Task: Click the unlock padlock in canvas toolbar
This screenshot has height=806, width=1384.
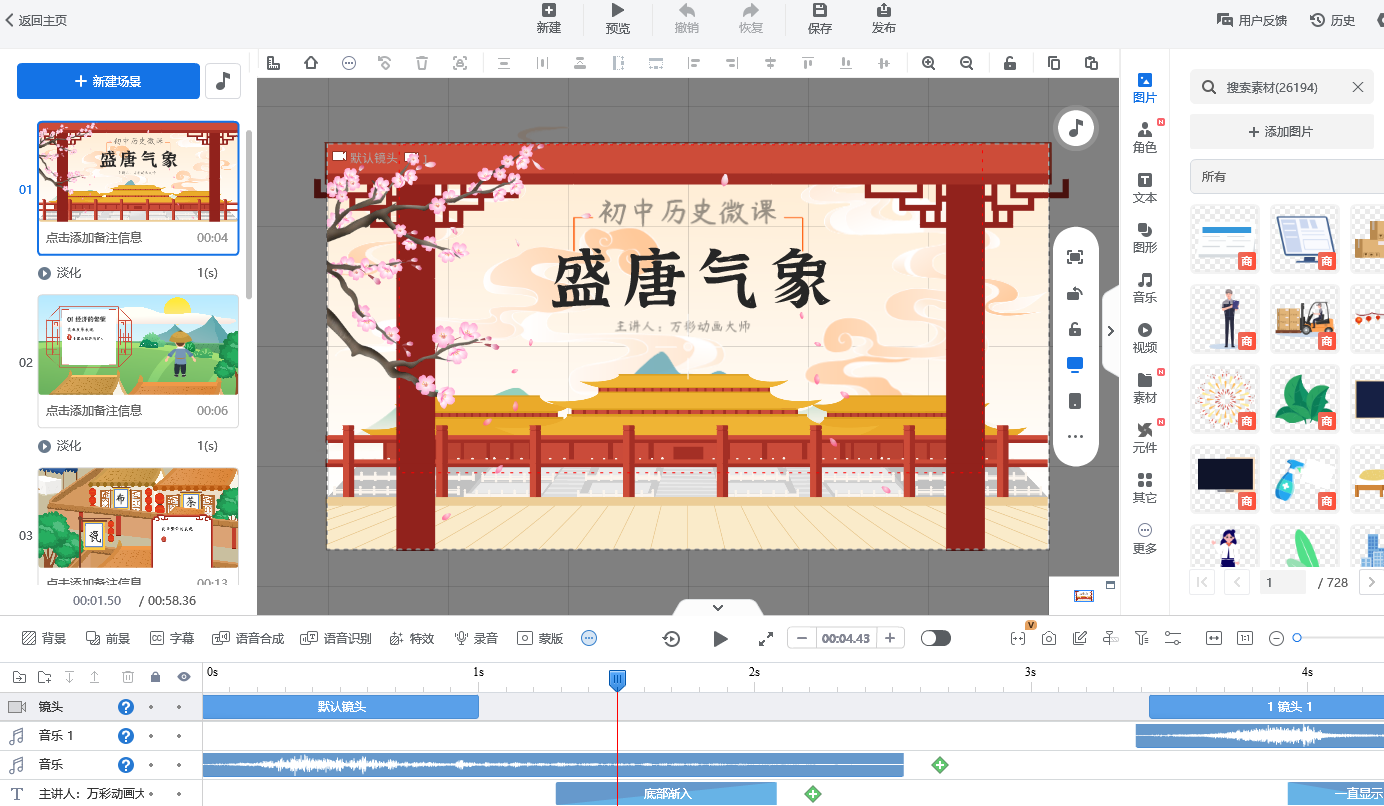Action: [1010, 63]
